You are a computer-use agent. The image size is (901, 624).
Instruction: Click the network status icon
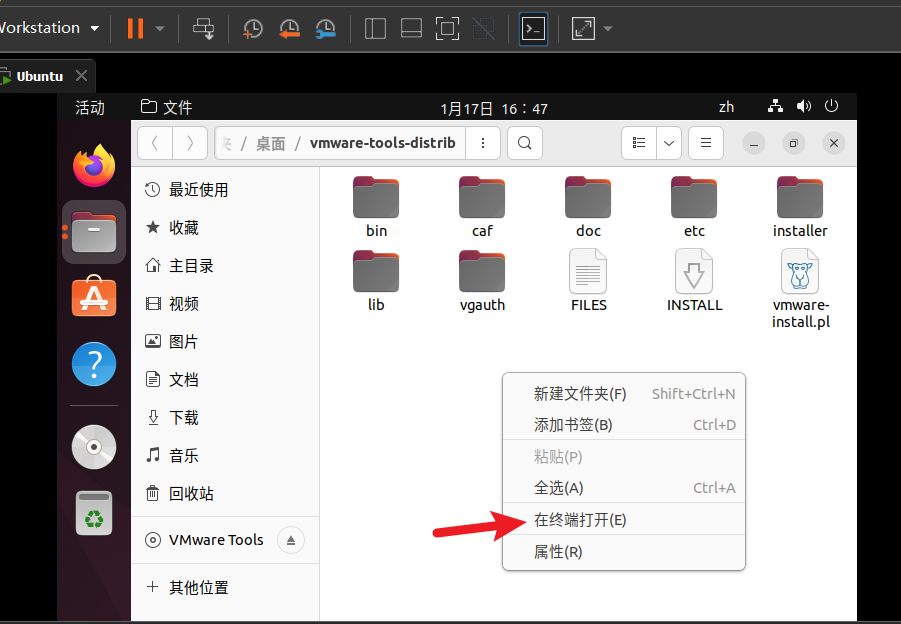point(775,106)
